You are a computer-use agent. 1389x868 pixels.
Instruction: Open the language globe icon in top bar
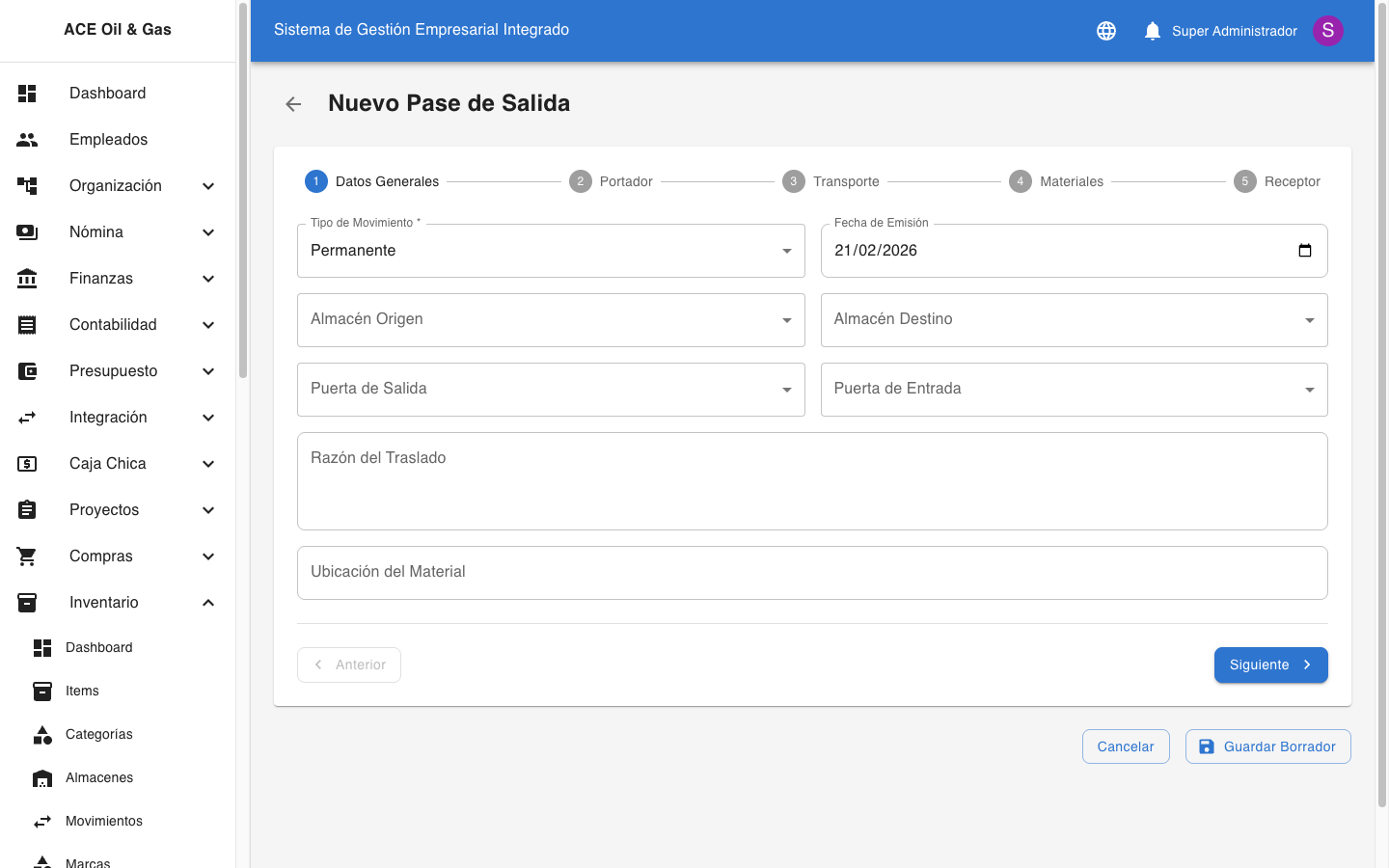[1105, 30]
